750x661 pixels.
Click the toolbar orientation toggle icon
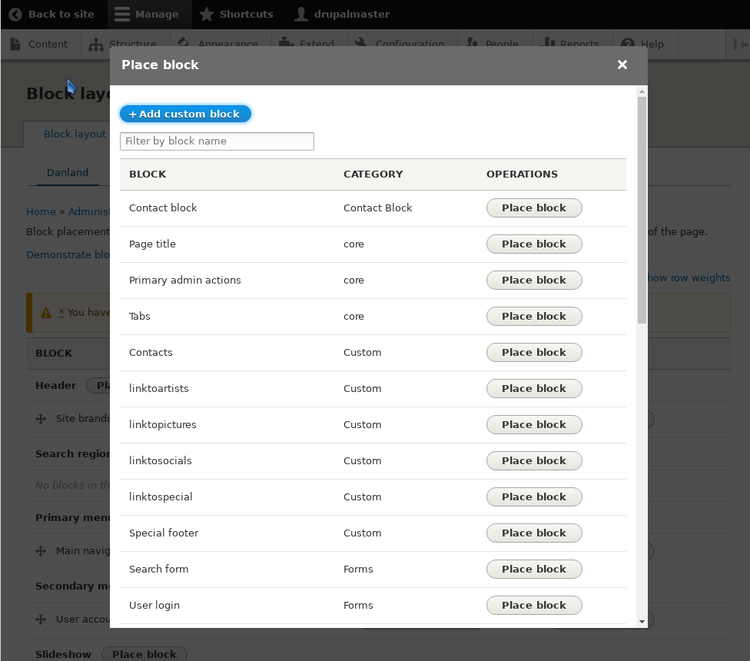tap(740, 44)
